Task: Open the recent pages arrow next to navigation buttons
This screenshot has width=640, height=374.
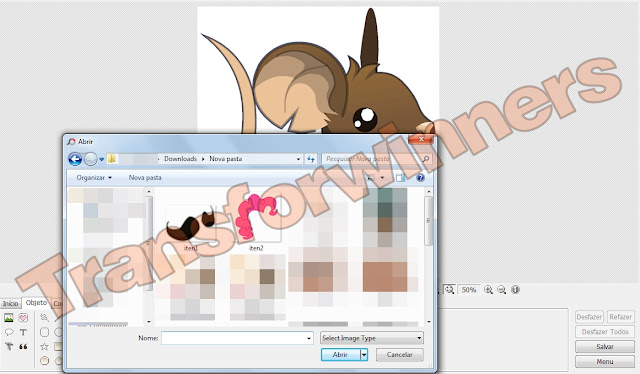Action: tap(101, 159)
